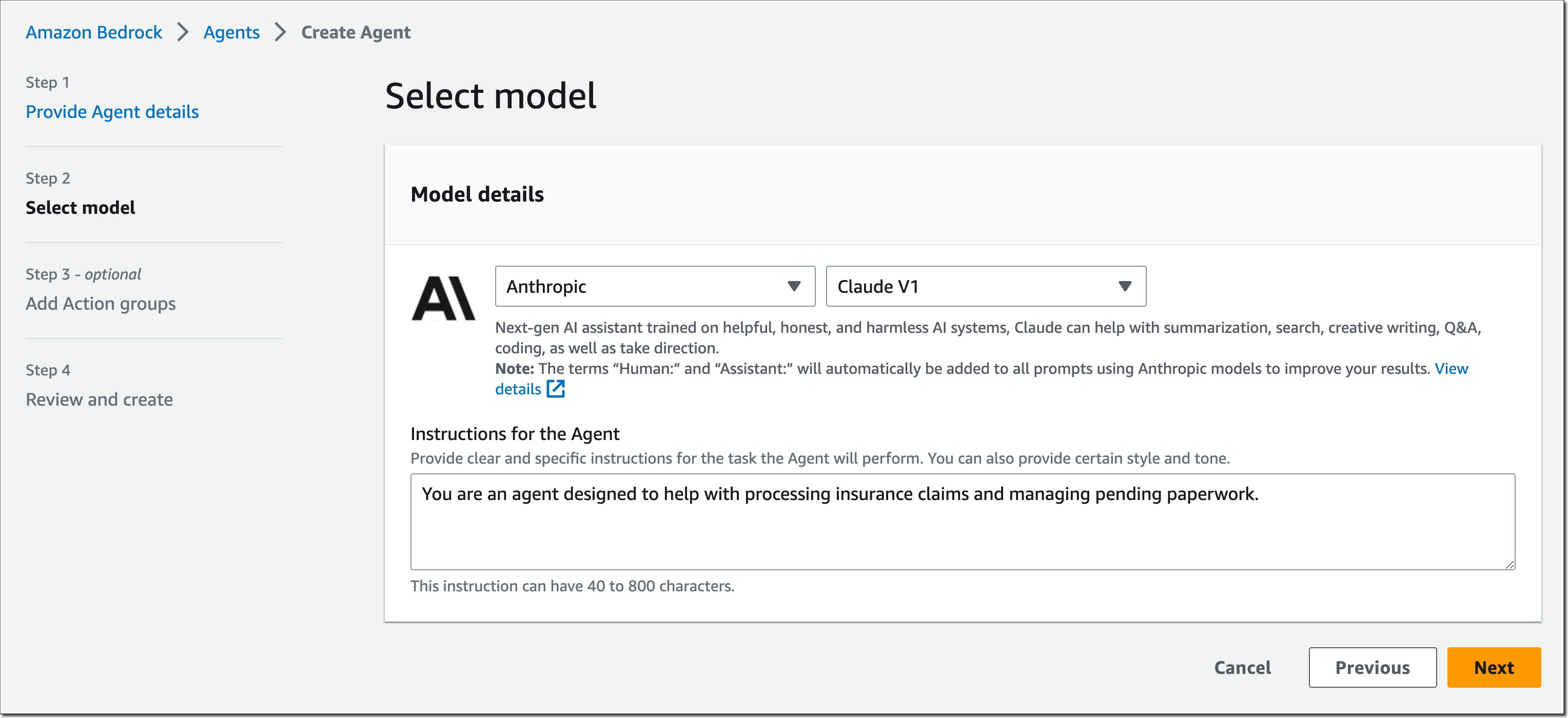
Task: Click the Anthropic logo icon
Action: pyautogui.click(x=444, y=298)
